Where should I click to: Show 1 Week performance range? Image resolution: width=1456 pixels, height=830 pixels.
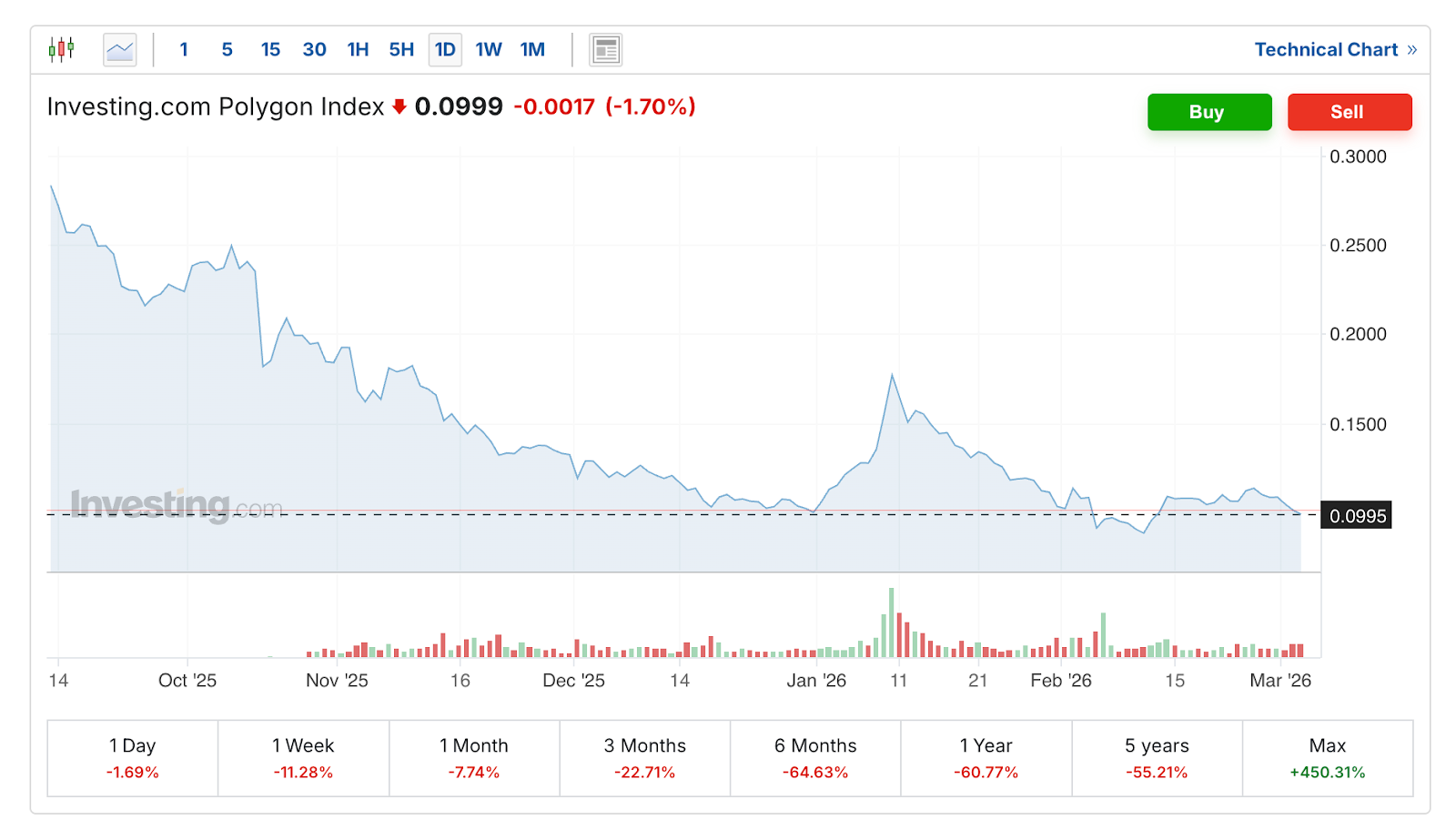pos(303,758)
